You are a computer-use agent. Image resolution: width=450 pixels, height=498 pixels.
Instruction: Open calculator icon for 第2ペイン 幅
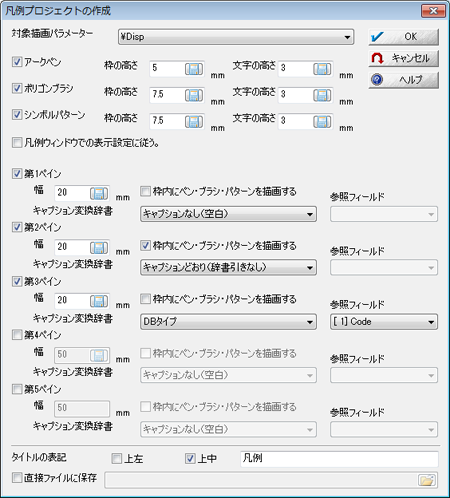(x=99, y=247)
